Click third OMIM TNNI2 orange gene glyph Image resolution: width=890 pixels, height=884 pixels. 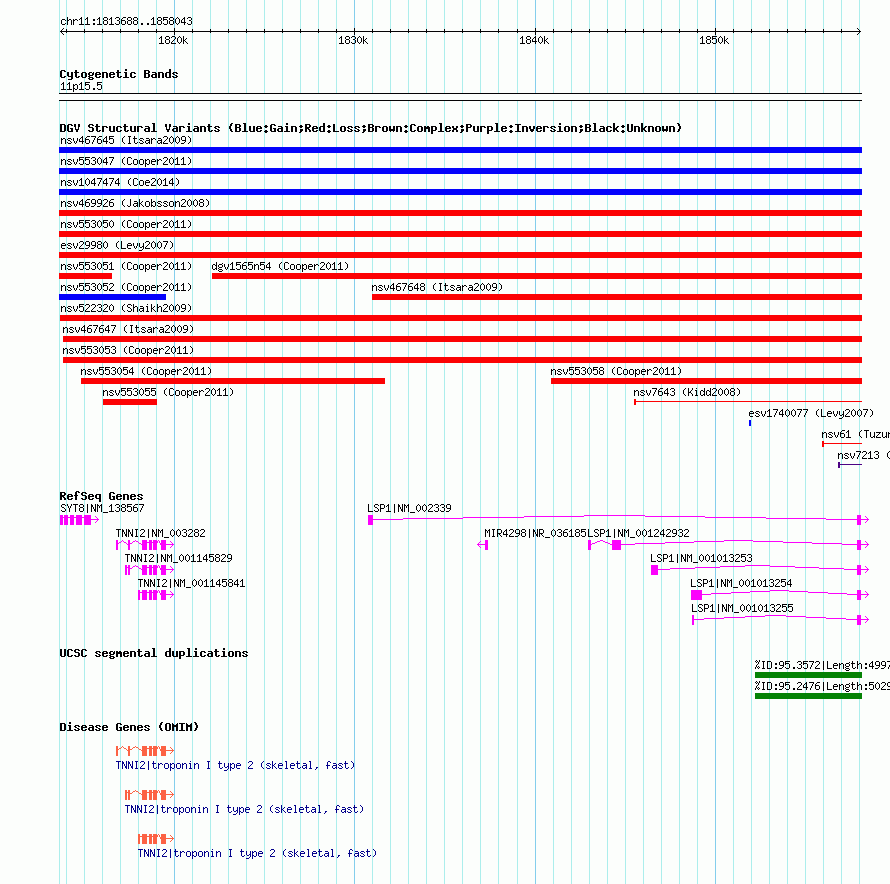coord(156,839)
